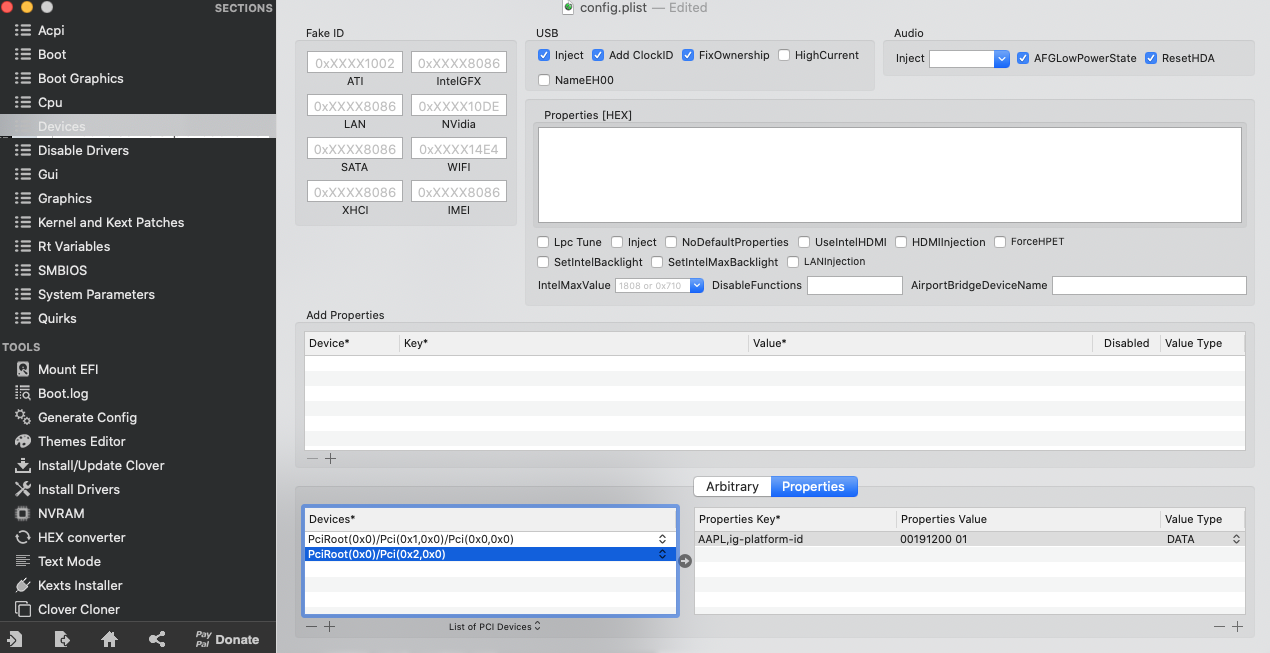Remove selected device from Devices list
1270x653 pixels.
click(311, 626)
